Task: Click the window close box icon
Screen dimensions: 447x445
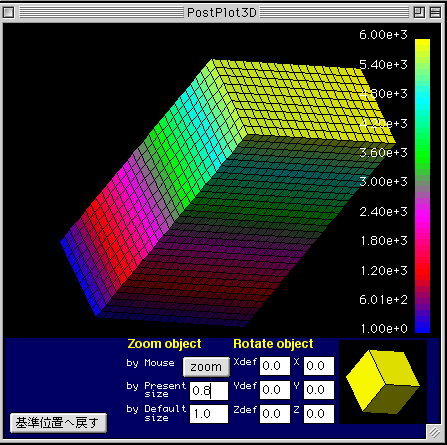Action: click(8, 13)
